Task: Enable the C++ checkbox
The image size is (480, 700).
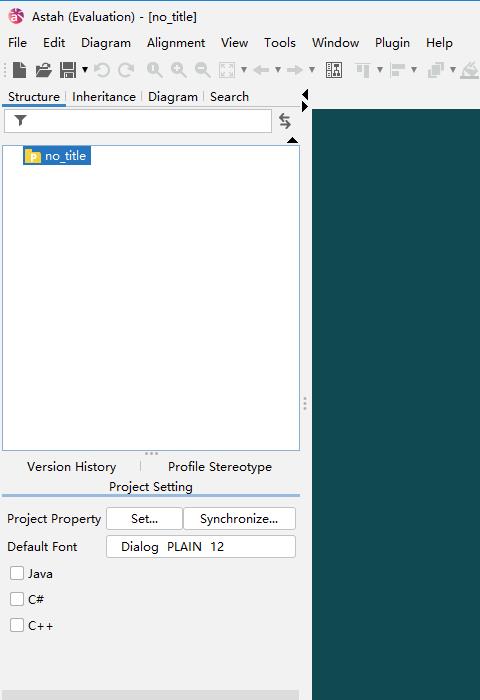Action: coord(17,625)
